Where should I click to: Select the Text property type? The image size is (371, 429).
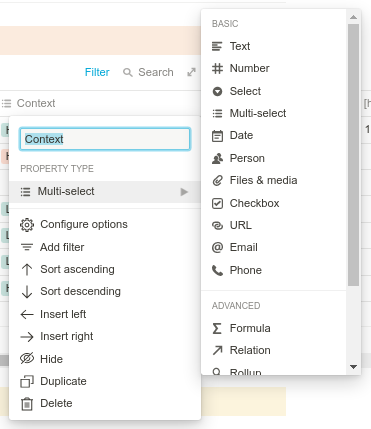(x=273, y=46)
